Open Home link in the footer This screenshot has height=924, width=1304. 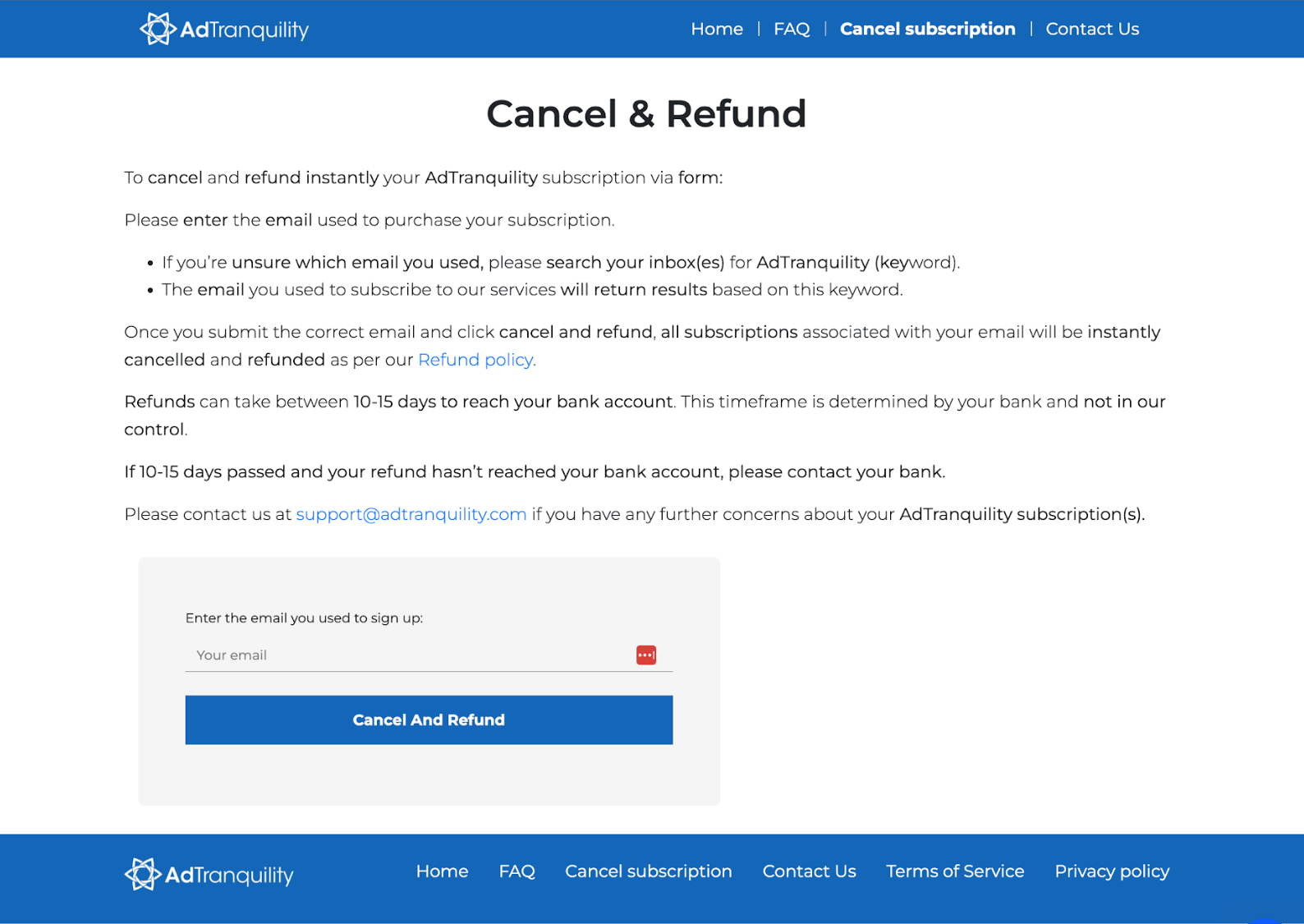click(x=442, y=871)
